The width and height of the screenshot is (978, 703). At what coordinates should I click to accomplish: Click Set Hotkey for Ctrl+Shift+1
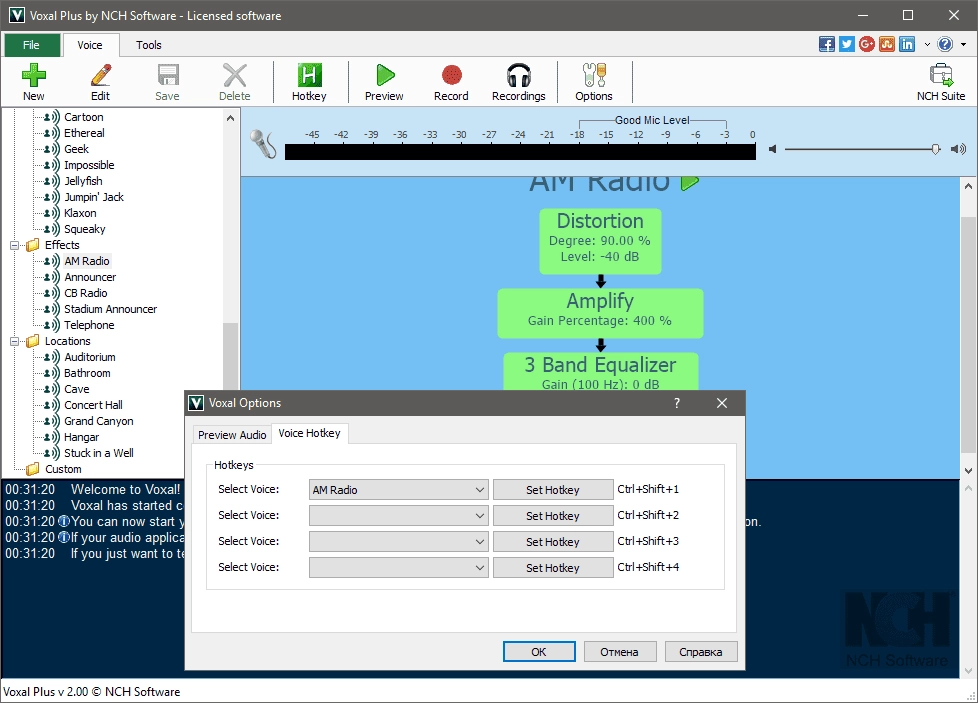[x=553, y=490]
